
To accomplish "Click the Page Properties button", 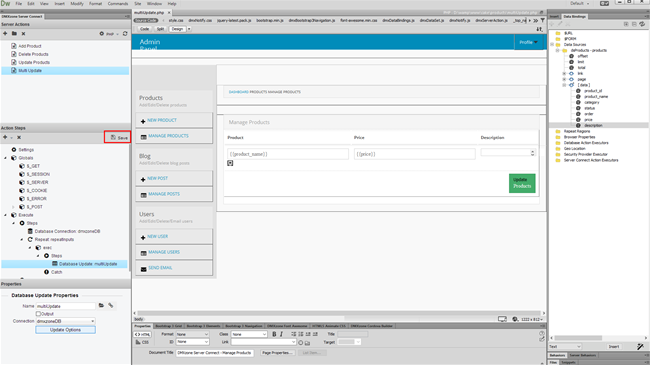I will (277, 353).
